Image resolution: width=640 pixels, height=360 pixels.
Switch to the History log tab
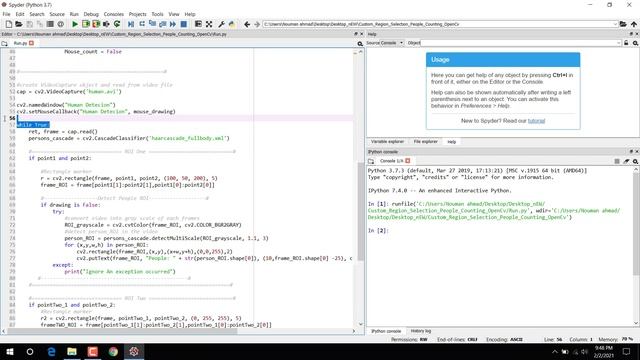pos(420,331)
